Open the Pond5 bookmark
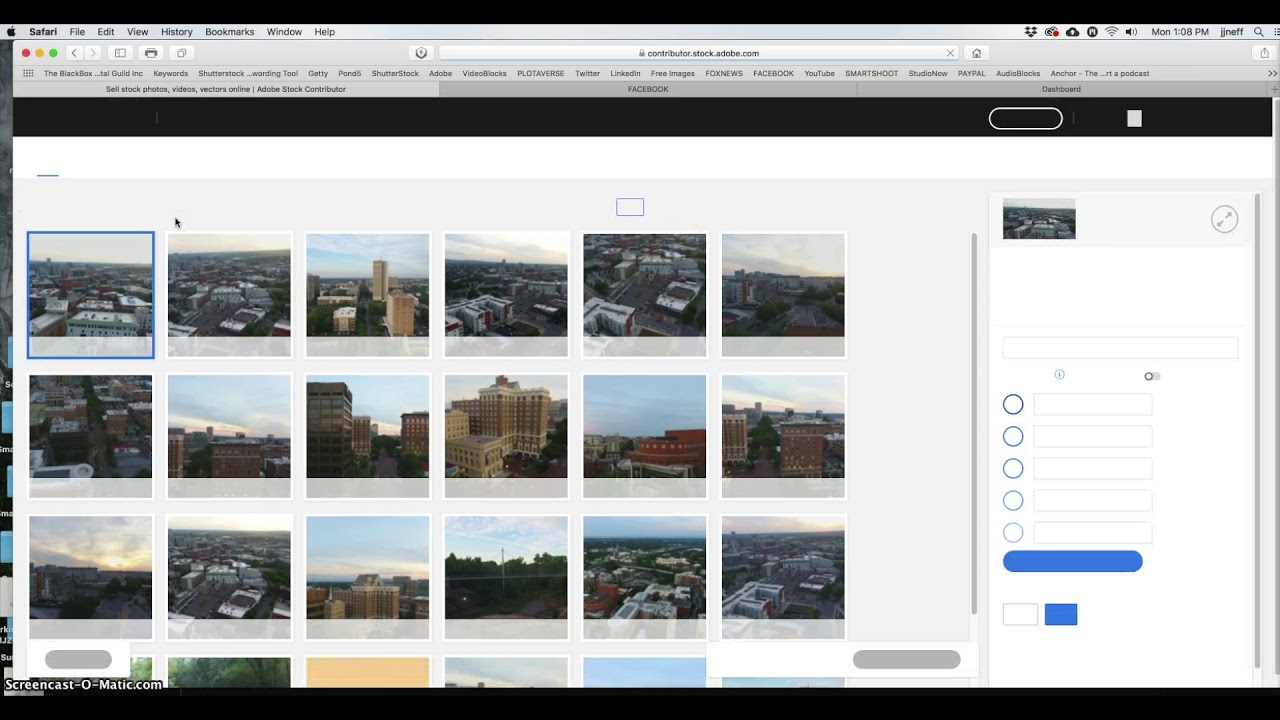The image size is (1280, 720). [x=349, y=73]
